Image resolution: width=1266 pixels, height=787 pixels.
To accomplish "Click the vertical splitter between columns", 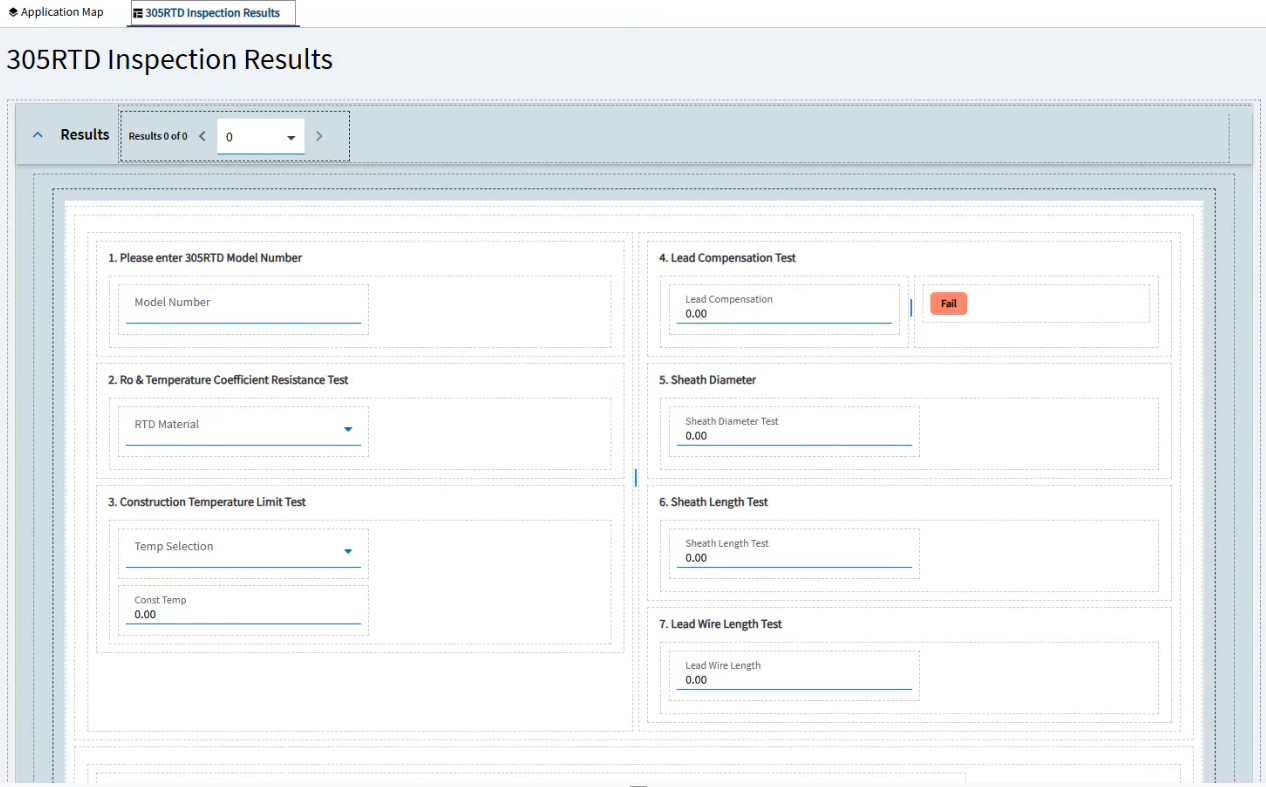I will coord(635,478).
